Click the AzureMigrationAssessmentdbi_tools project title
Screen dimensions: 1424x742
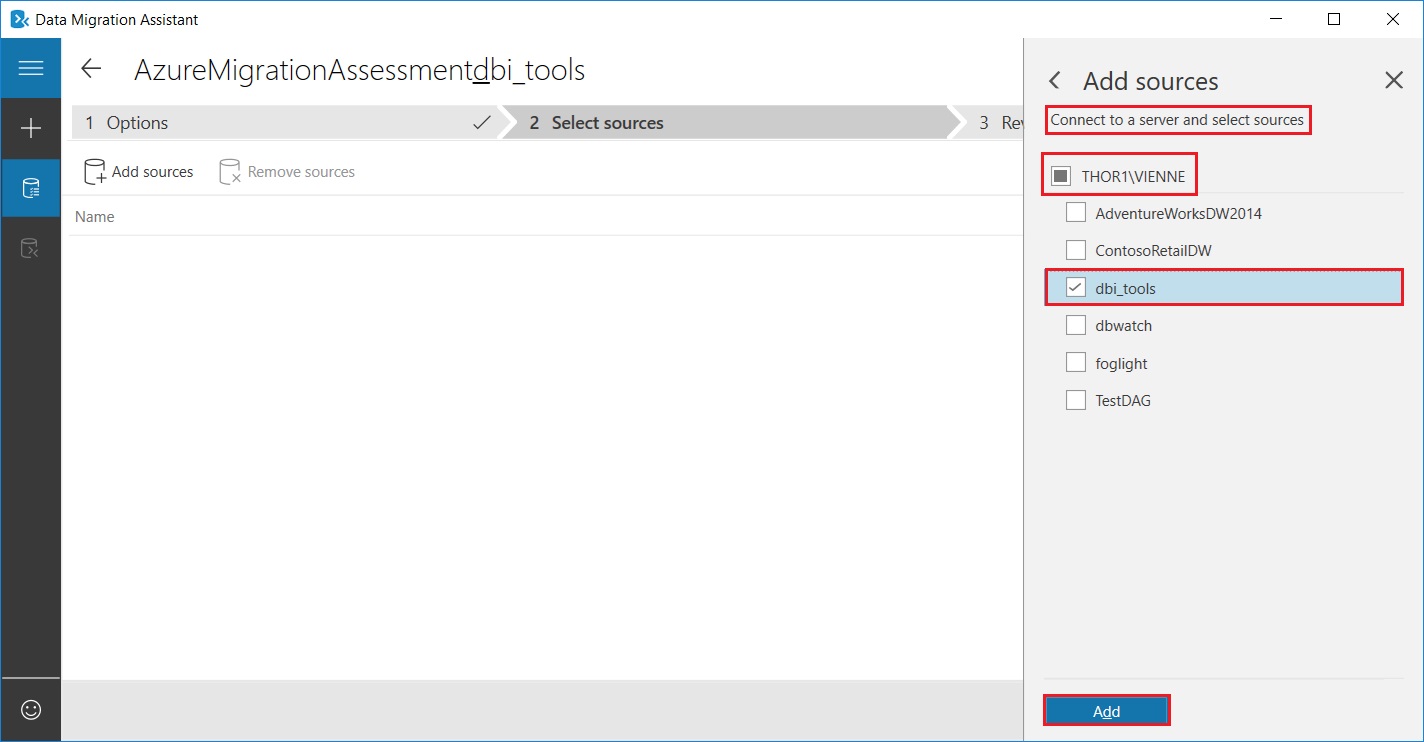(x=360, y=70)
